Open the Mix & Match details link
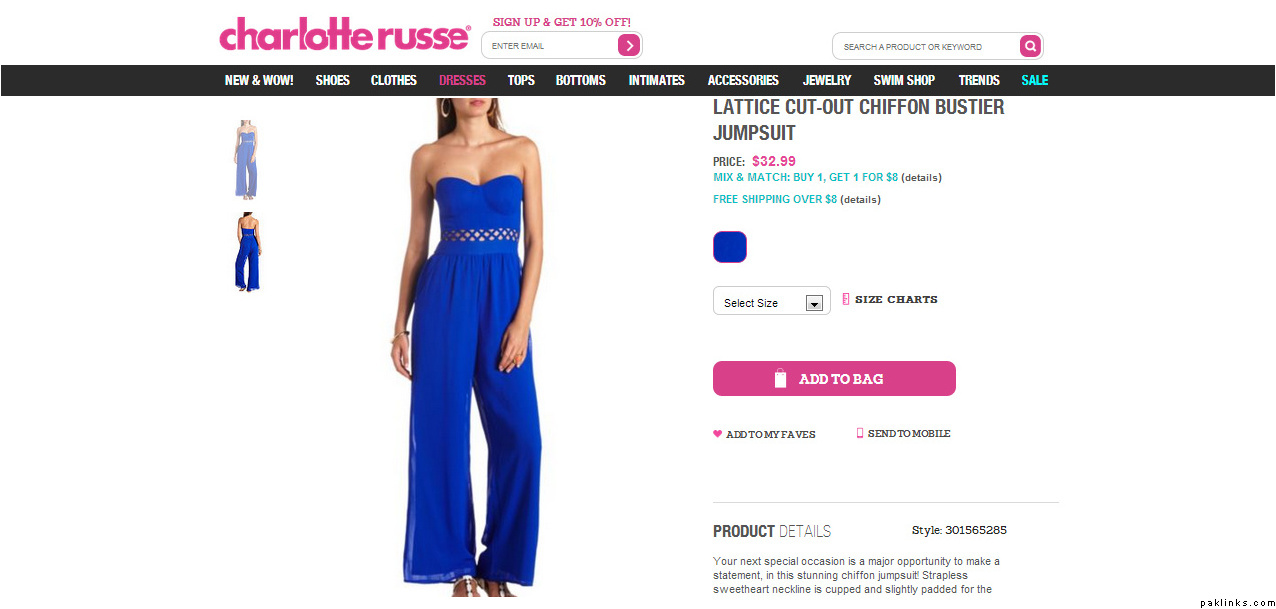 click(921, 178)
